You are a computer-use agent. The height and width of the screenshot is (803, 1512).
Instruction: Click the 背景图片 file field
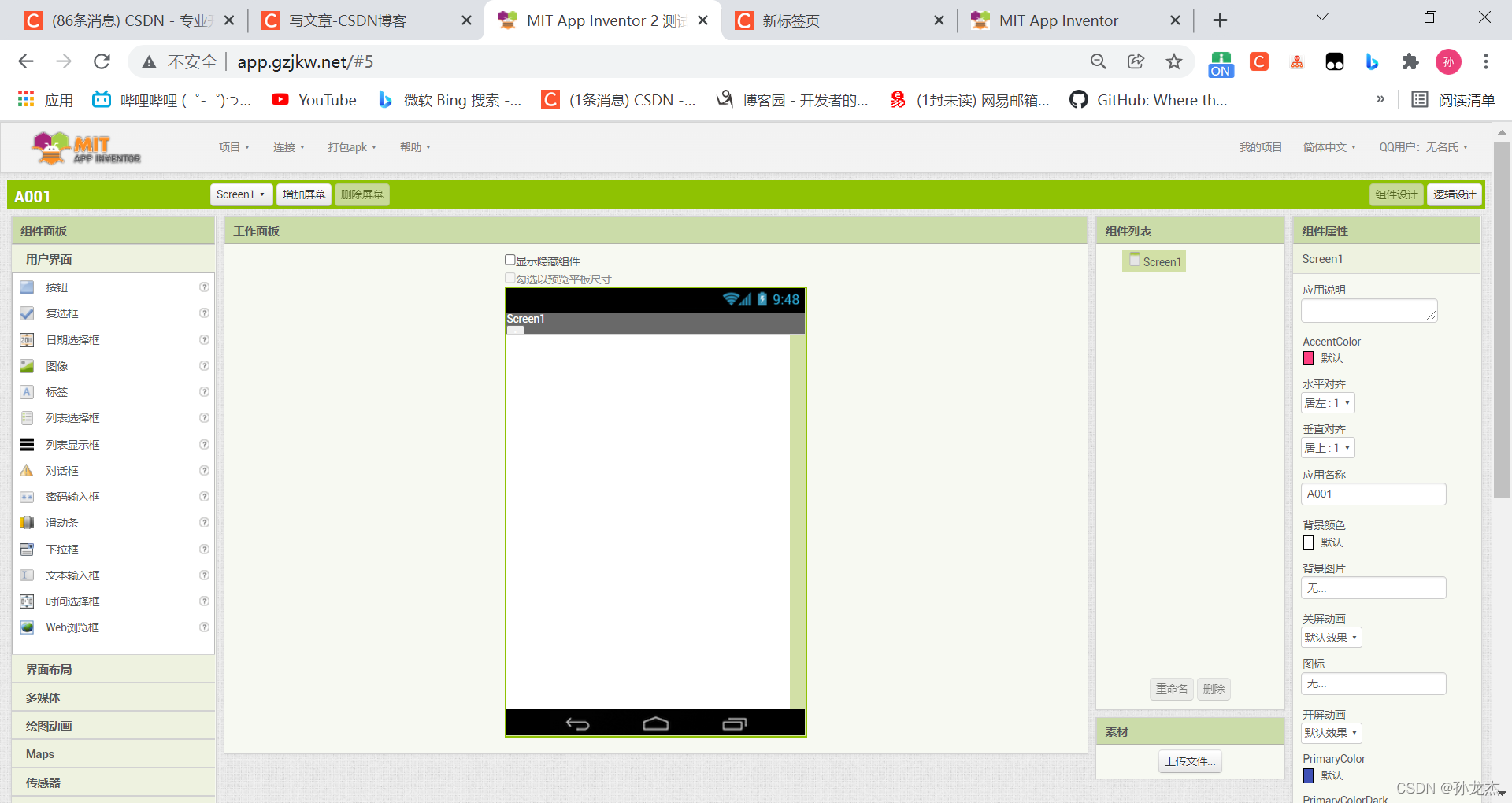tap(1373, 588)
